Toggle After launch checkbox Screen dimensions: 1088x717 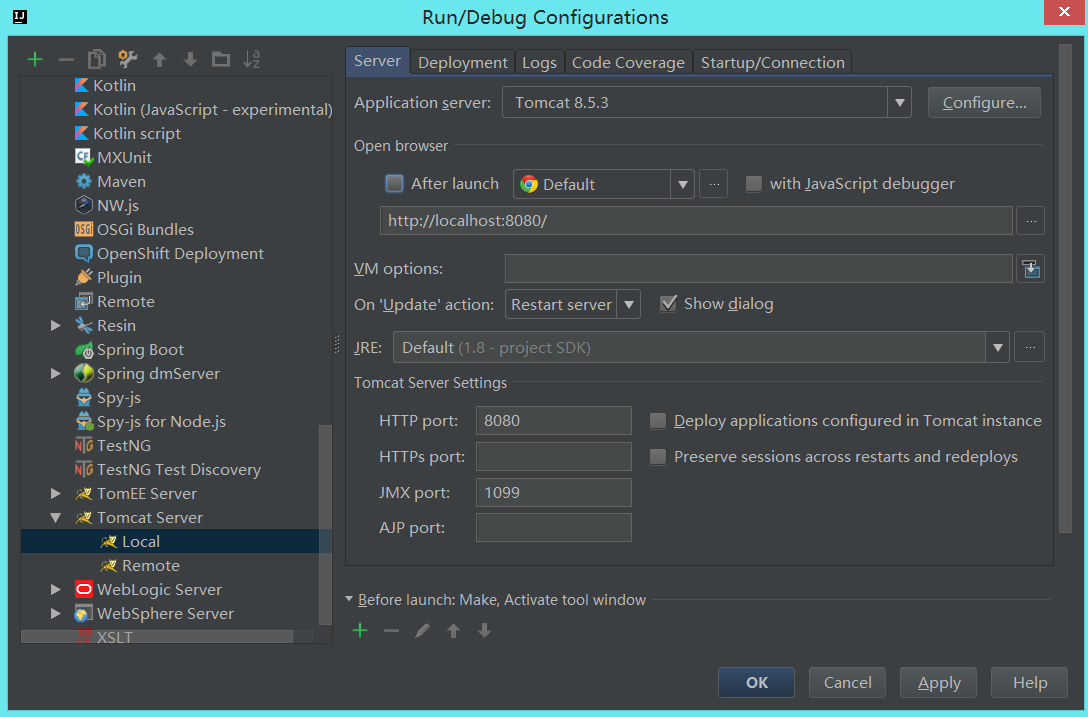pos(394,183)
